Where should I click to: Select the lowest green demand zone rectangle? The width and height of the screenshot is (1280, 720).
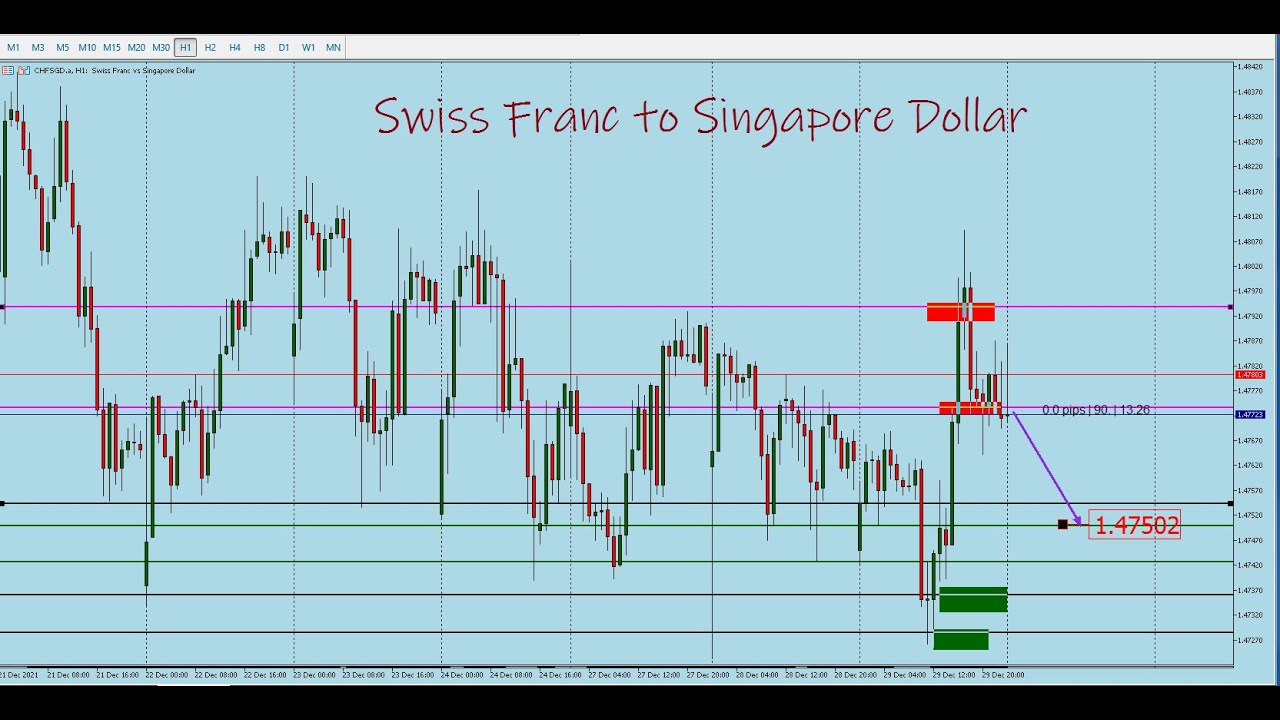click(961, 639)
